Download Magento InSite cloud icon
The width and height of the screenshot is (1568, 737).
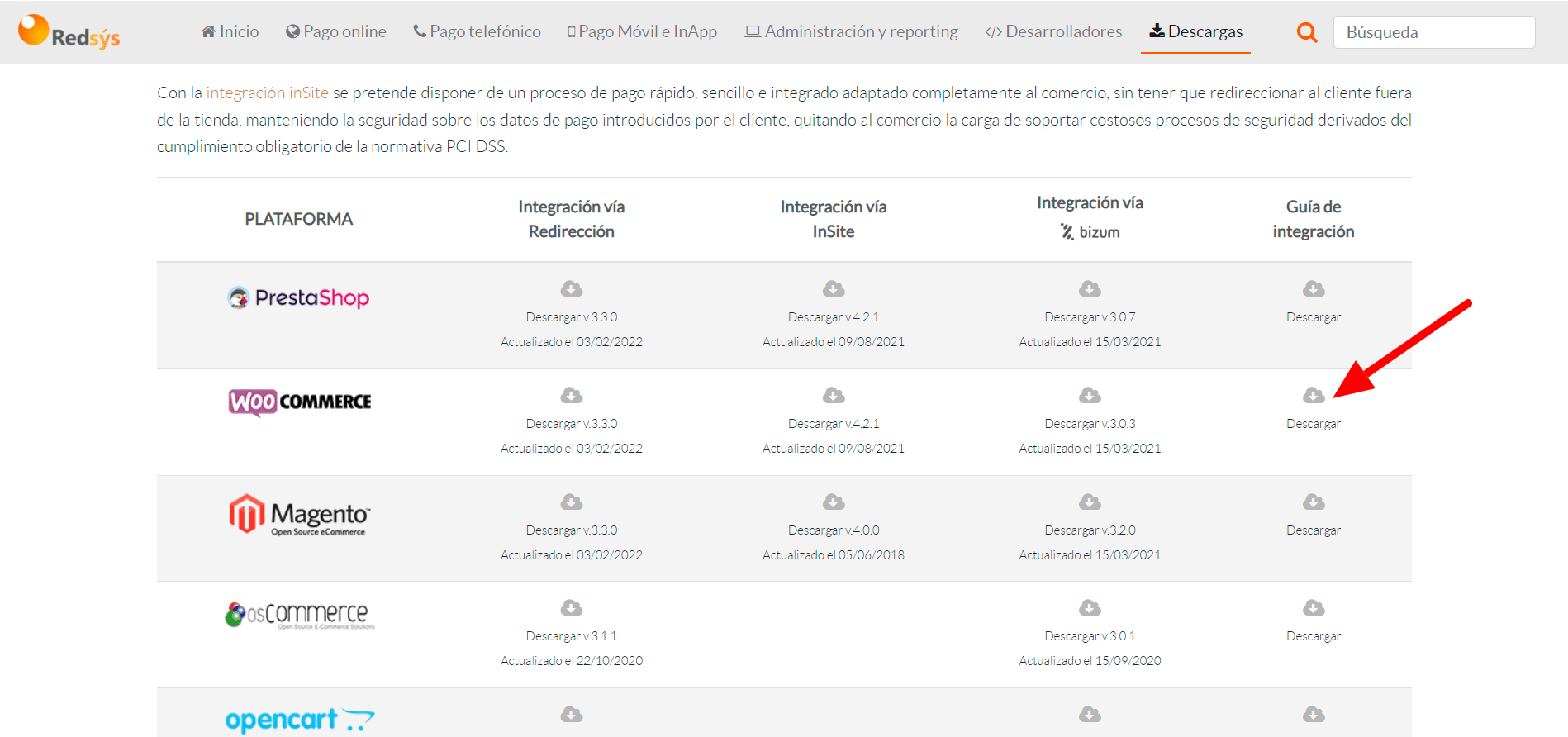tap(834, 502)
